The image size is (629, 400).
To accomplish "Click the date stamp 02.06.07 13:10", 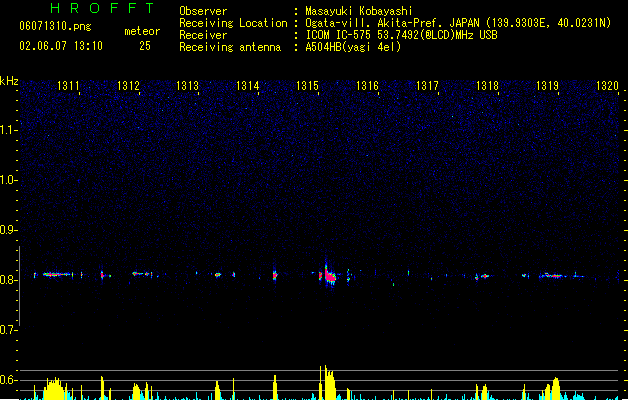I will pos(61,46).
